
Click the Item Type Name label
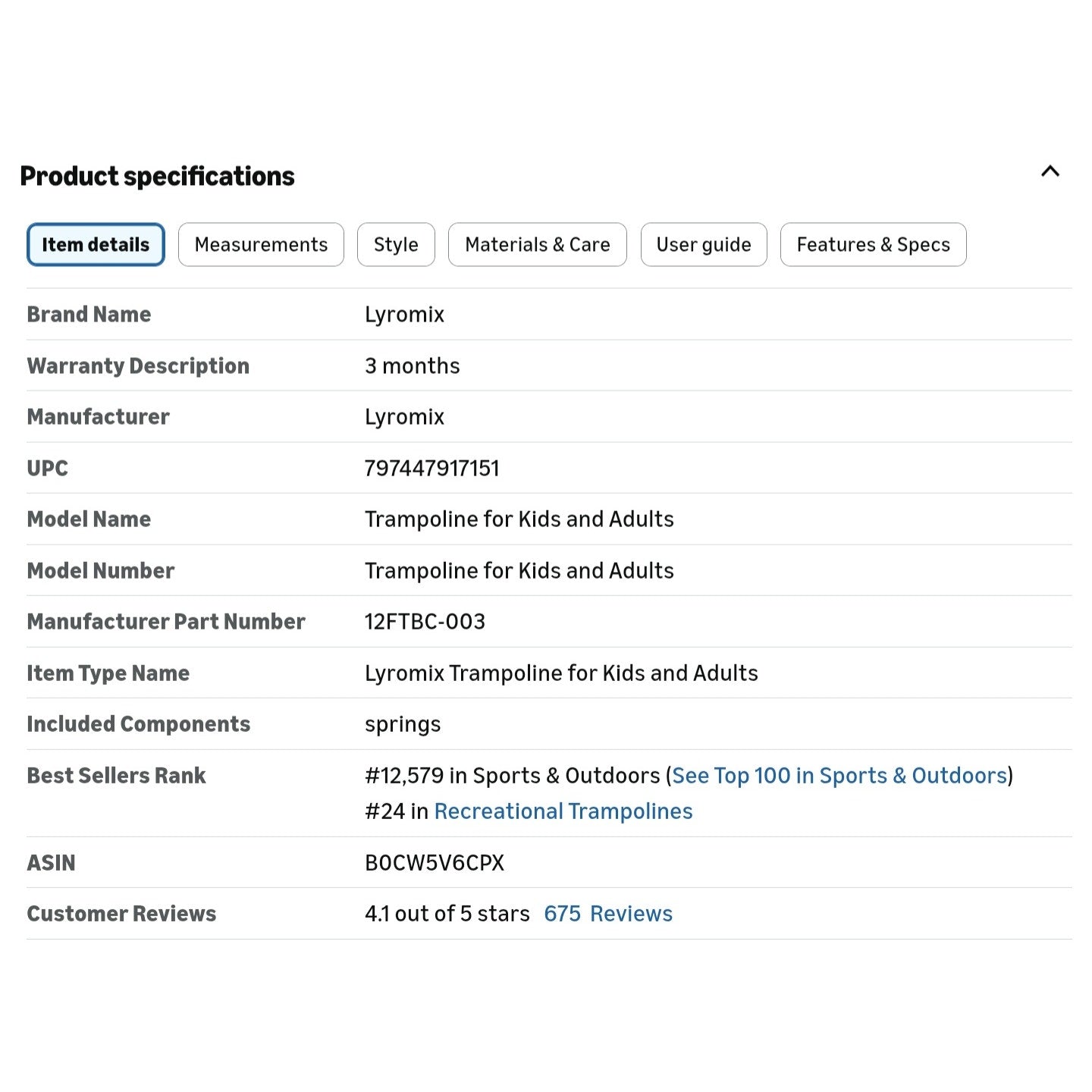tap(108, 673)
